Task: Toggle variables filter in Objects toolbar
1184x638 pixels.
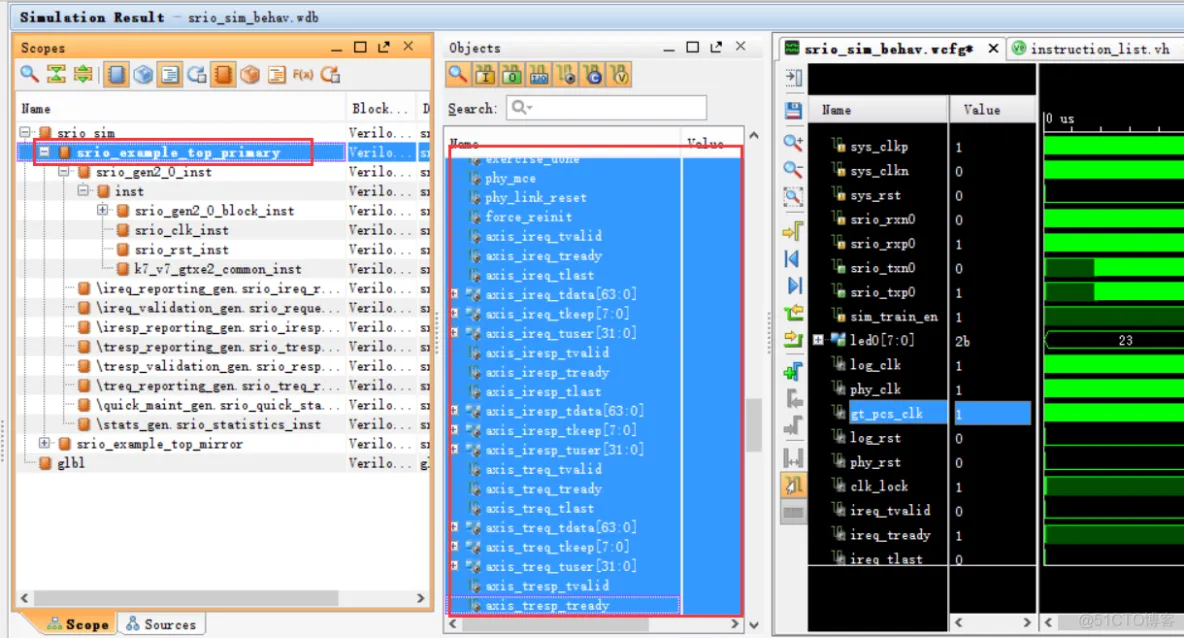Action: [x=620, y=74]
